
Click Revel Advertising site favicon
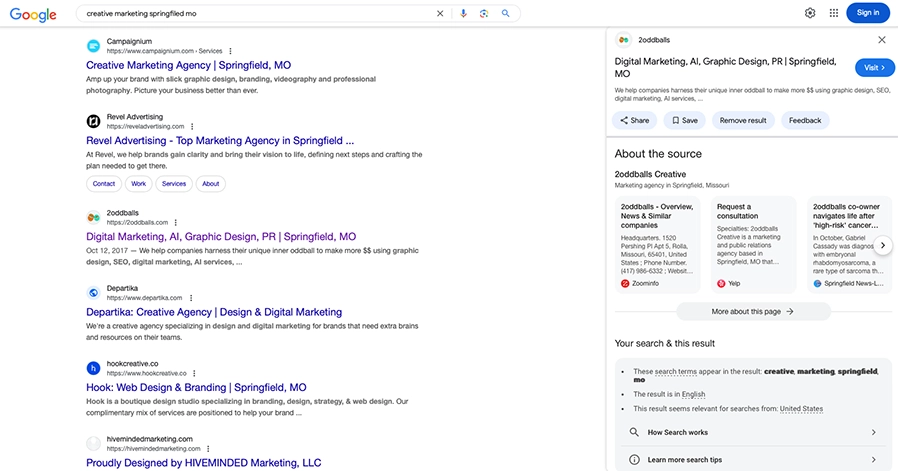pos(93,121)
